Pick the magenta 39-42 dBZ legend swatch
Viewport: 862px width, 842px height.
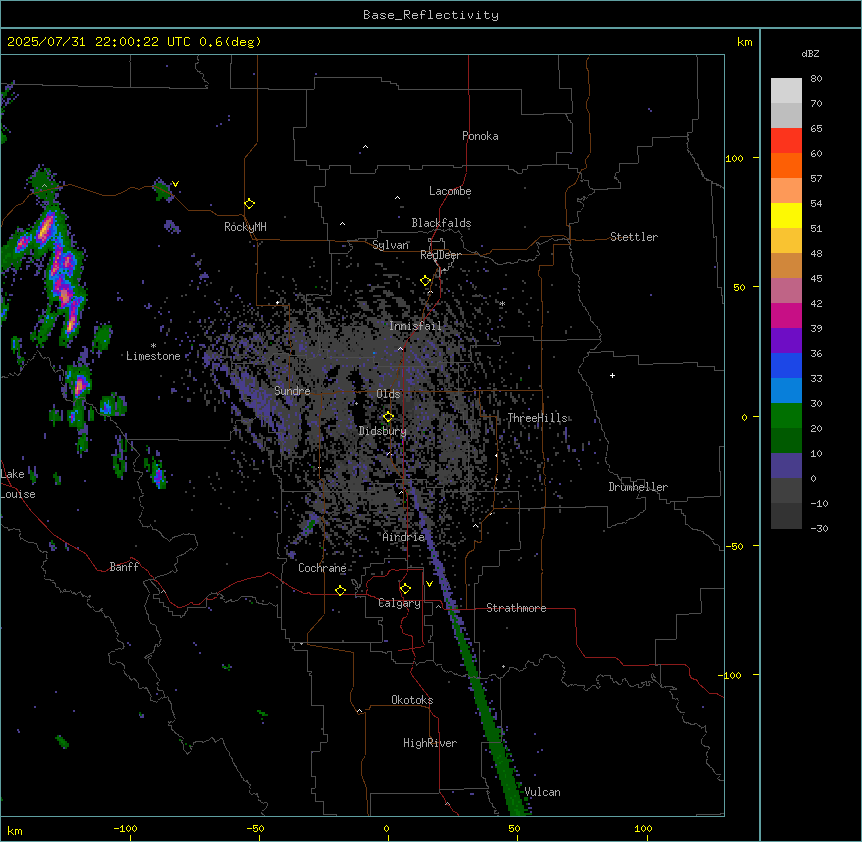click(x=786, y=315)
